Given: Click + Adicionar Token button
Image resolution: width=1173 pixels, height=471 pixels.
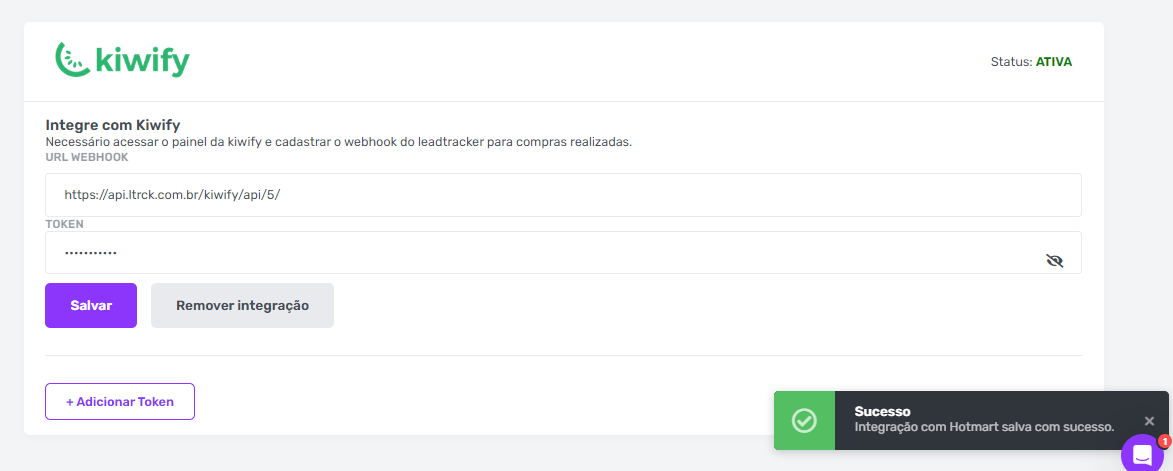Looking at the screenshot, I should point(120,401).
